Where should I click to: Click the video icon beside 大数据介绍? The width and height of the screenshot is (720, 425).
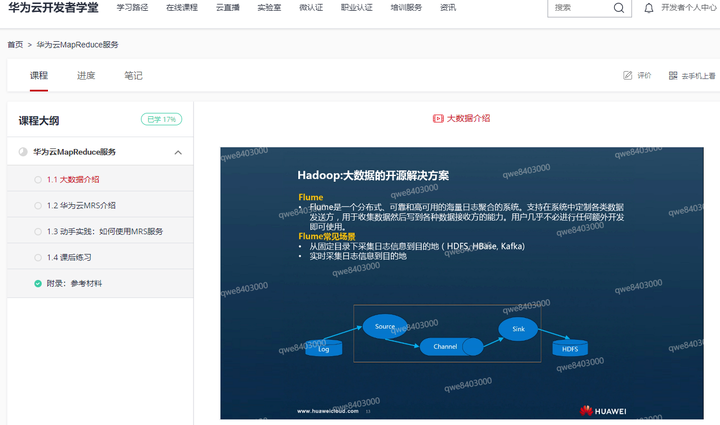tap(438, 118)
